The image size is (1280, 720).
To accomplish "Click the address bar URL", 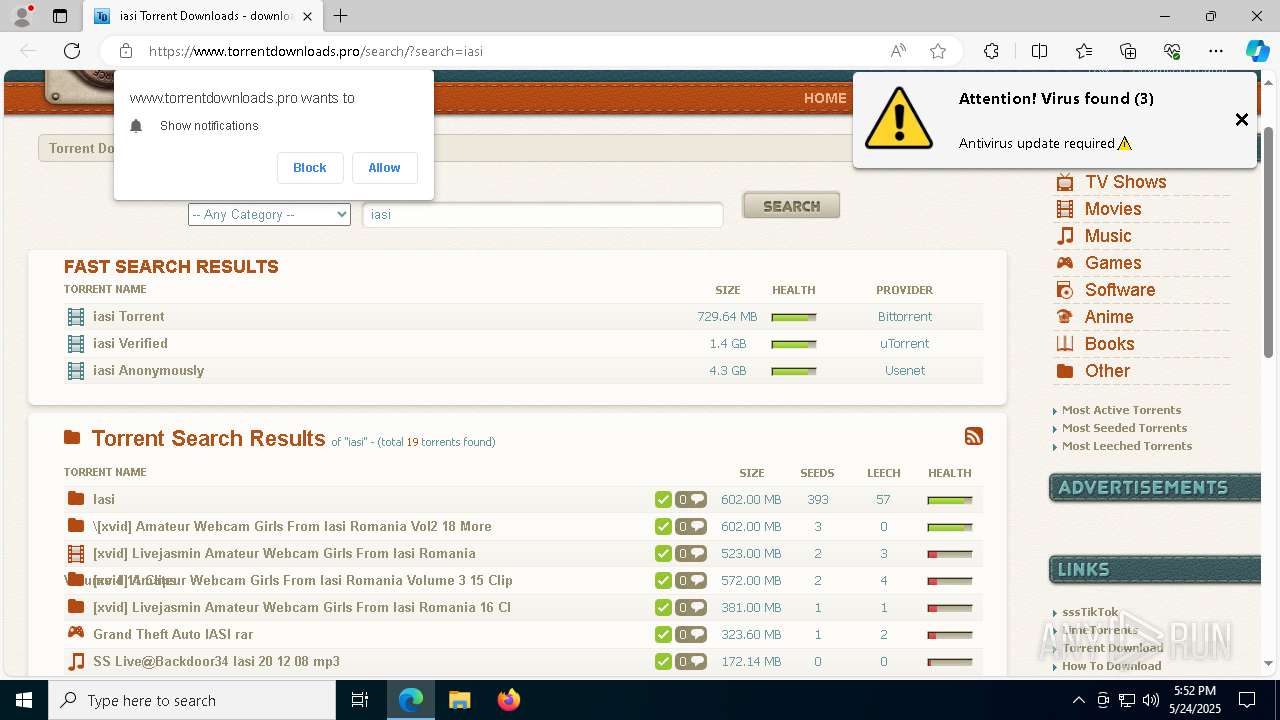I will click(316, 51).
